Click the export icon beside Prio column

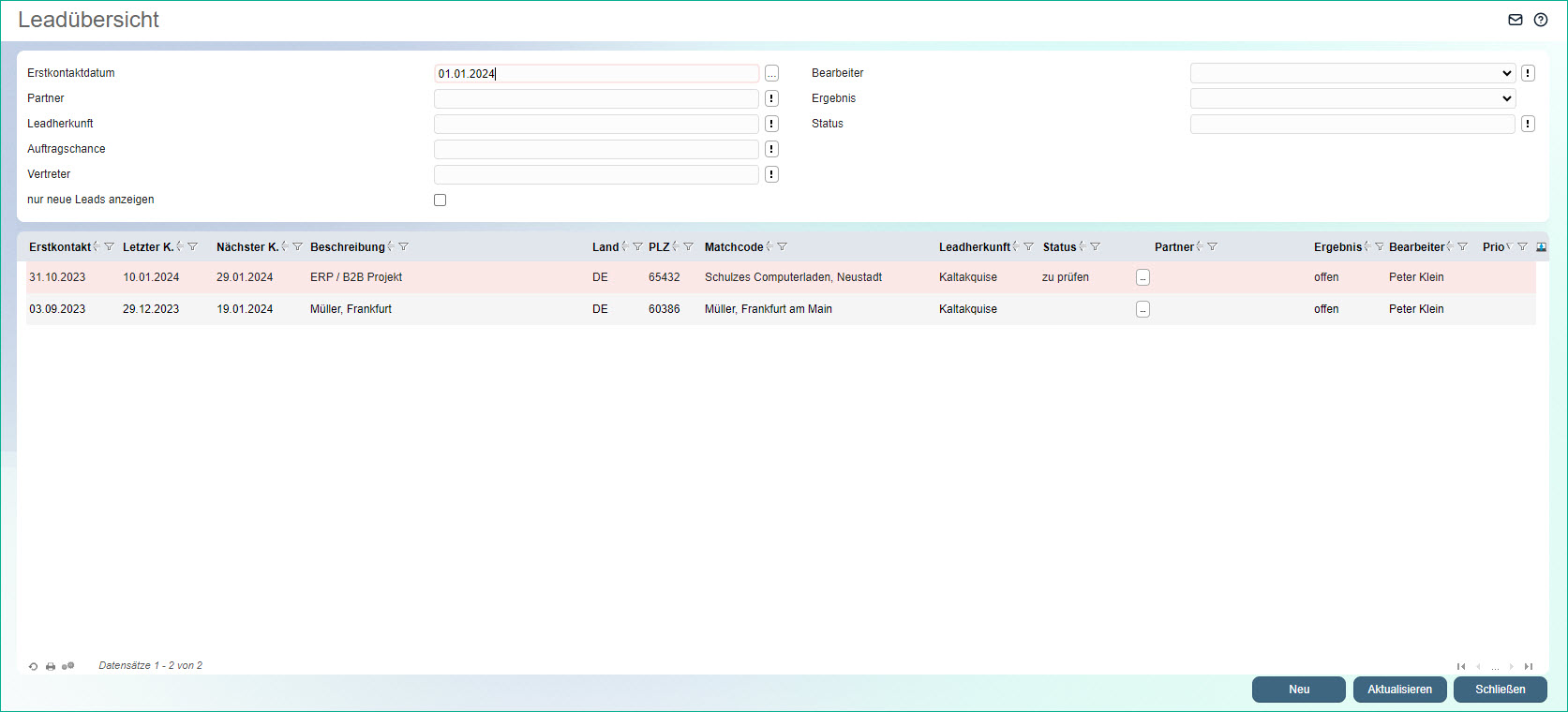(1542, 247)
